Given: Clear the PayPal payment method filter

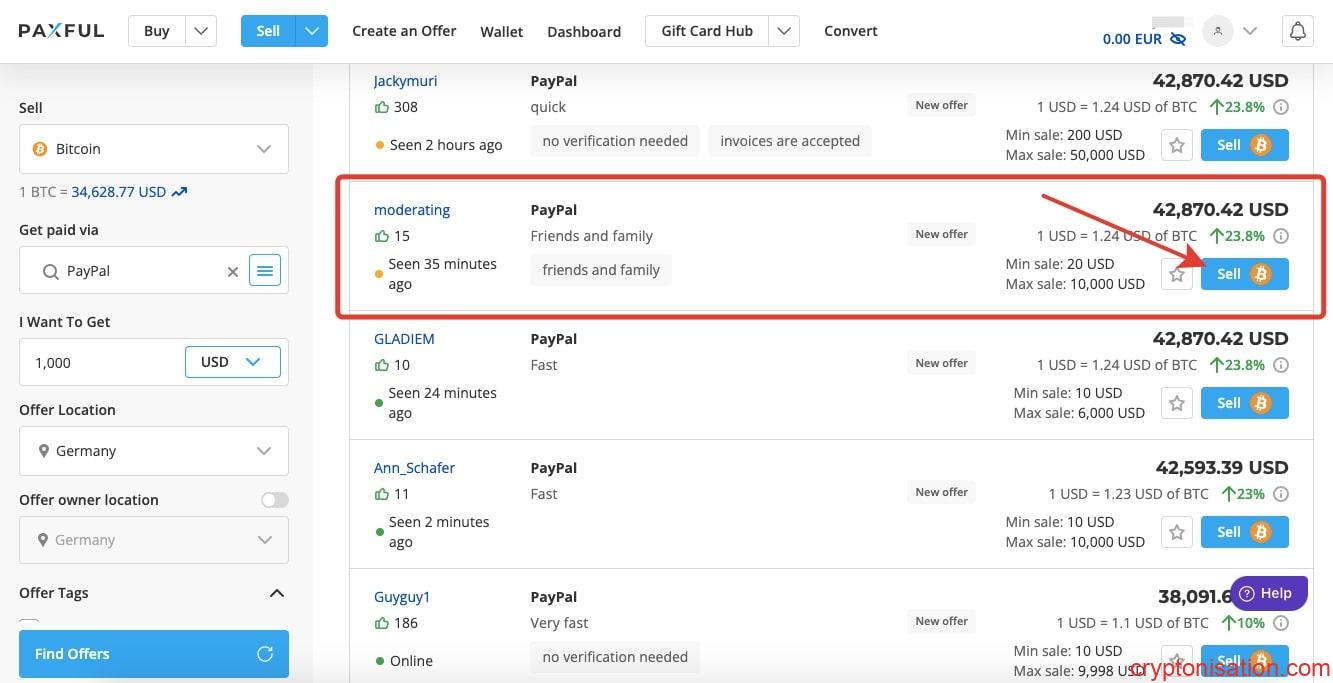Looking at the screenshot, I should click(233, 271).
